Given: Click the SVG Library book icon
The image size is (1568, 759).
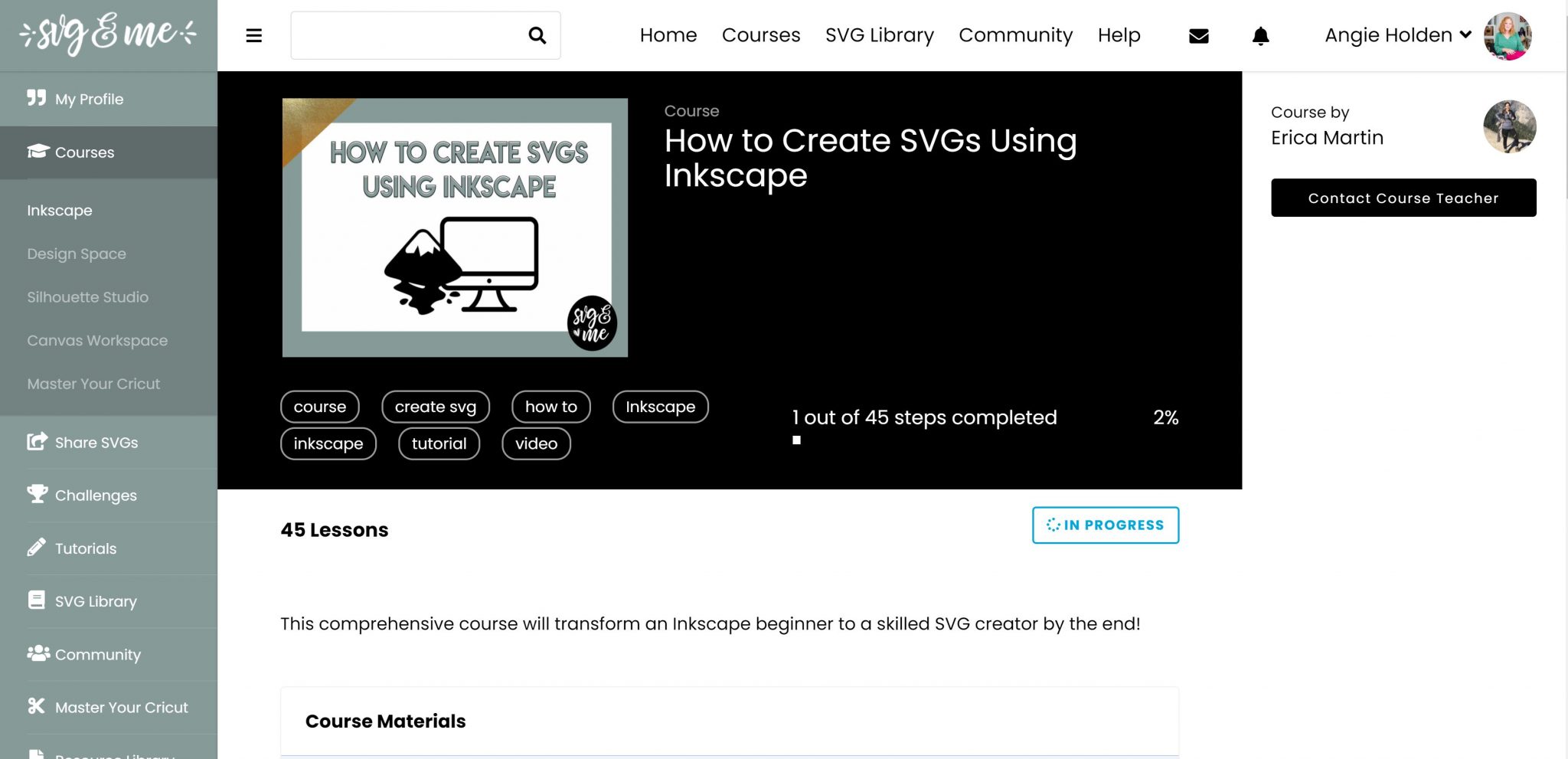Looking at the screenshot, I should click(x=36, y=600).
